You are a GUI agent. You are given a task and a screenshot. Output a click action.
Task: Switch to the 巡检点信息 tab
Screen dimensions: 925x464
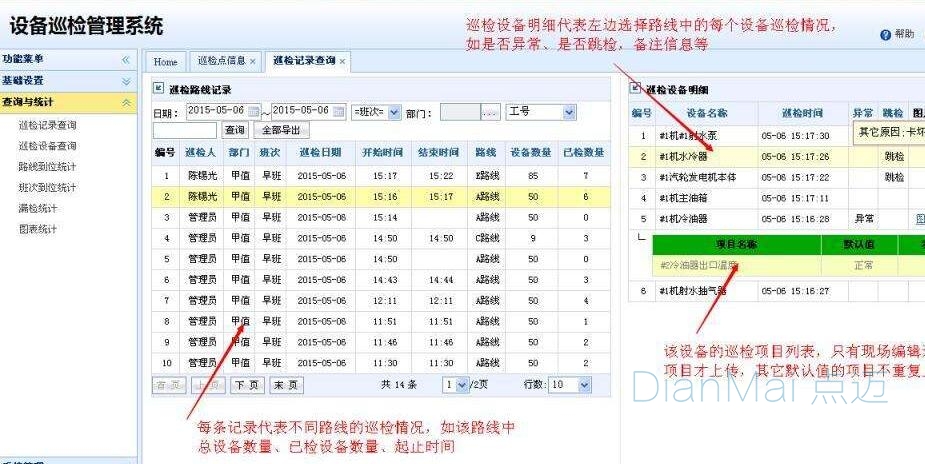pyautogui.click(x=222, y=61)
